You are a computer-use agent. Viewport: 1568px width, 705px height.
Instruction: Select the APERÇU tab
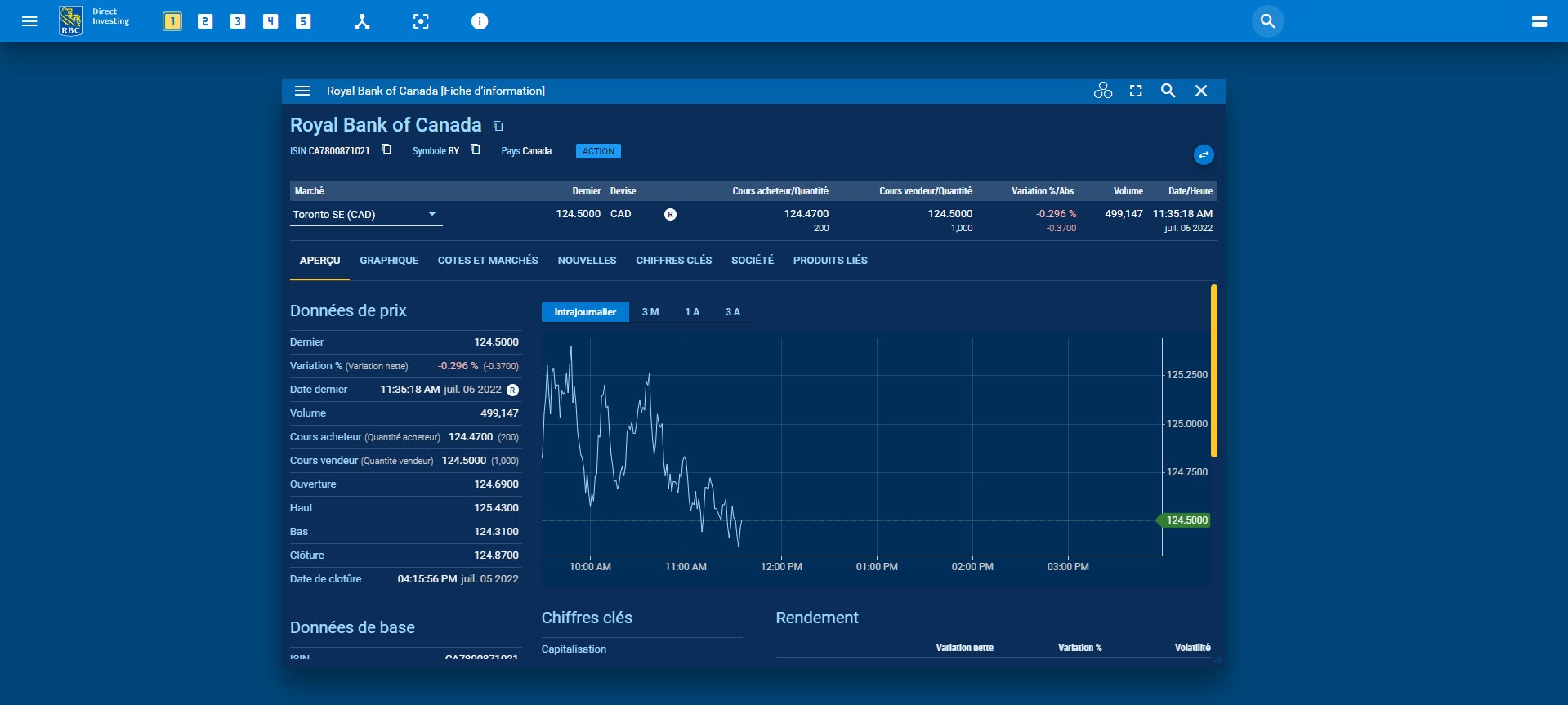tap(319, 261)
